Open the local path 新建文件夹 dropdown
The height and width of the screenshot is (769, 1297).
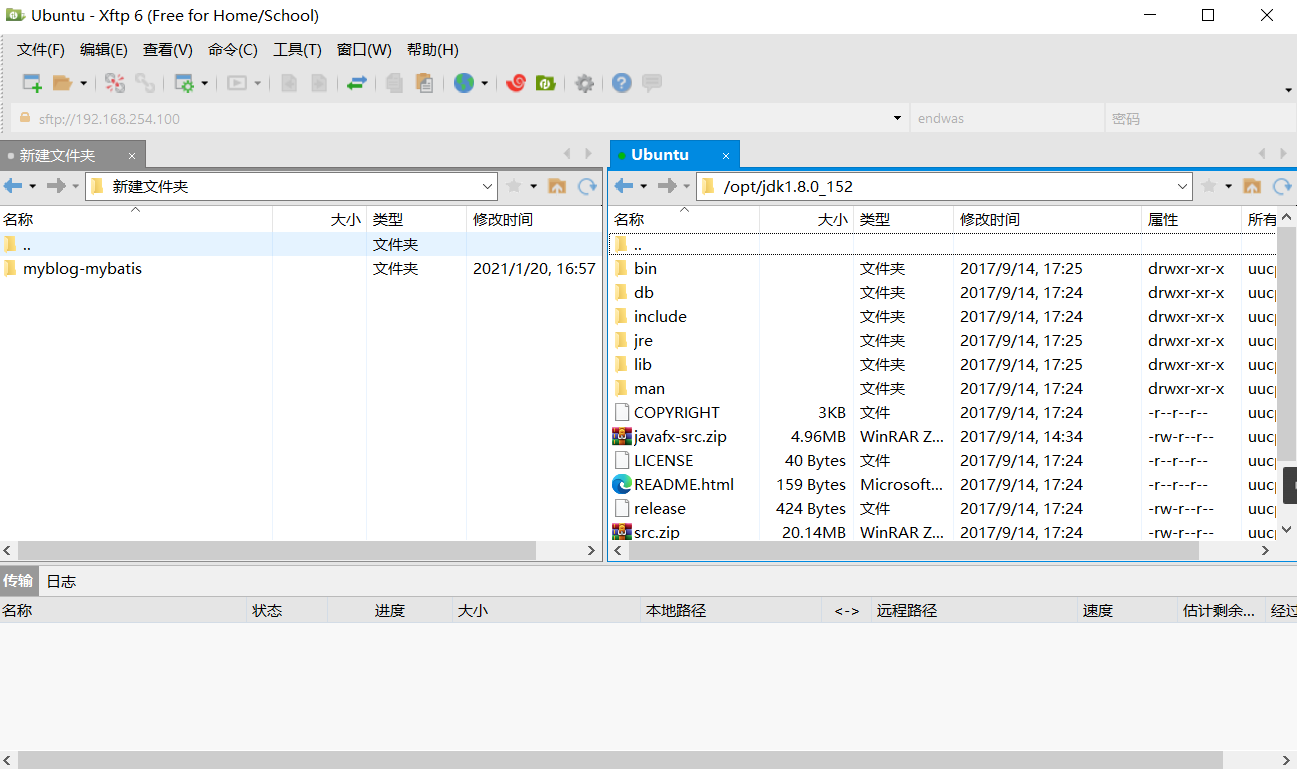pyautogui.click(x=488, y=186)
